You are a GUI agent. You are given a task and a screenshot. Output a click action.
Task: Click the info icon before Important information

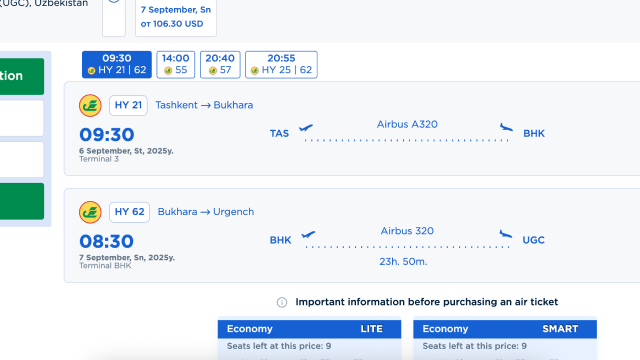(282, 302)
